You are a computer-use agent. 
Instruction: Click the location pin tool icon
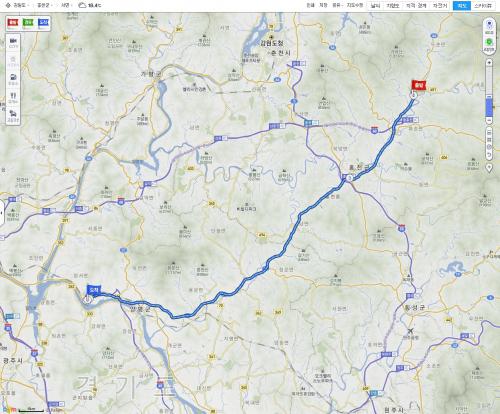(x=489, y=168)
